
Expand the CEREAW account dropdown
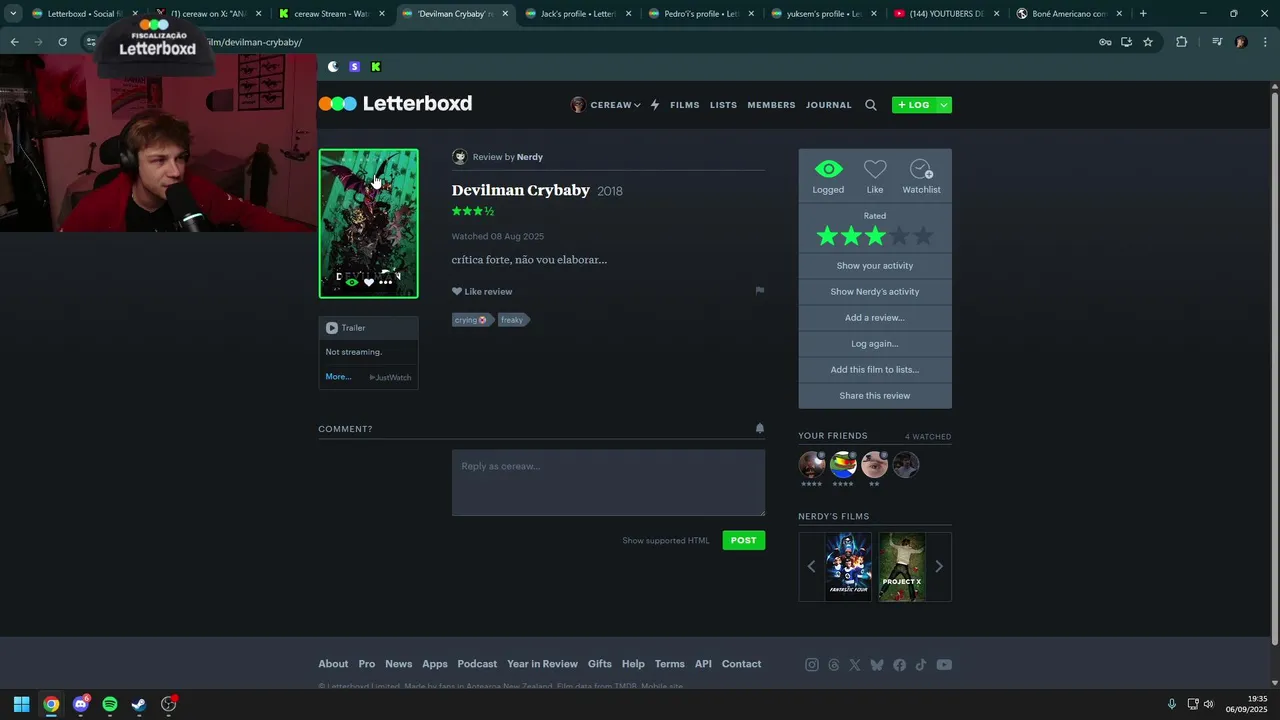(606, 105)
